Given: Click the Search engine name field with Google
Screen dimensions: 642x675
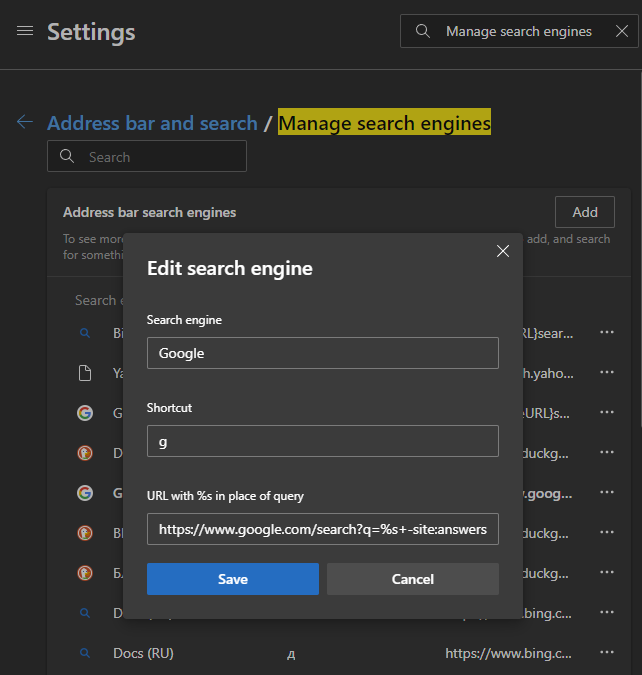Looking at the screenshot, I should coord(323,353).
